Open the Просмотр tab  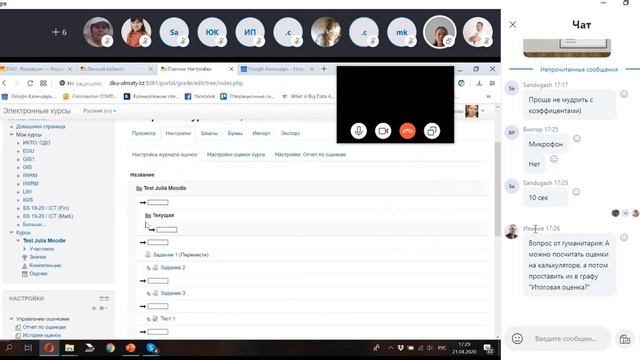(144, 133)
